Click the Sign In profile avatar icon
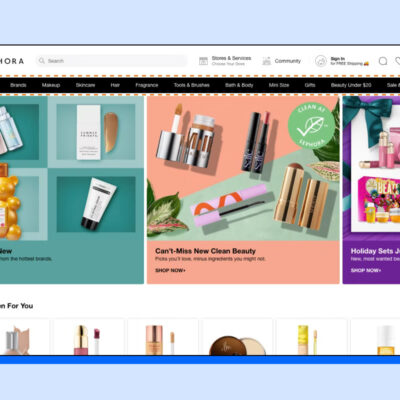Viewport: 400px width, 400px height. 321,61
